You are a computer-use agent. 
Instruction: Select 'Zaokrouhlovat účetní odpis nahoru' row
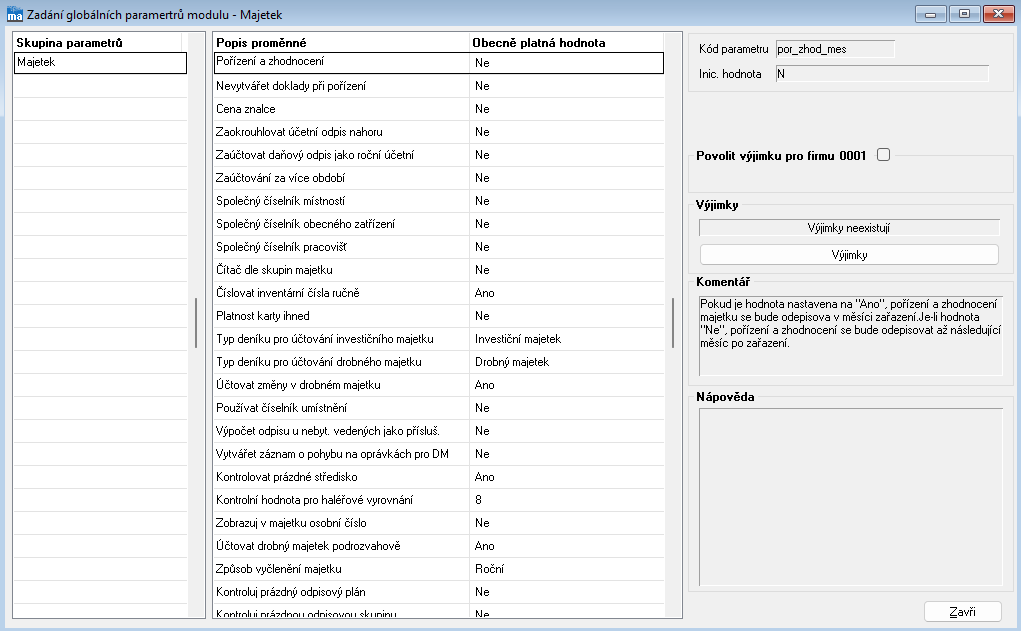[x=439, y=132]
